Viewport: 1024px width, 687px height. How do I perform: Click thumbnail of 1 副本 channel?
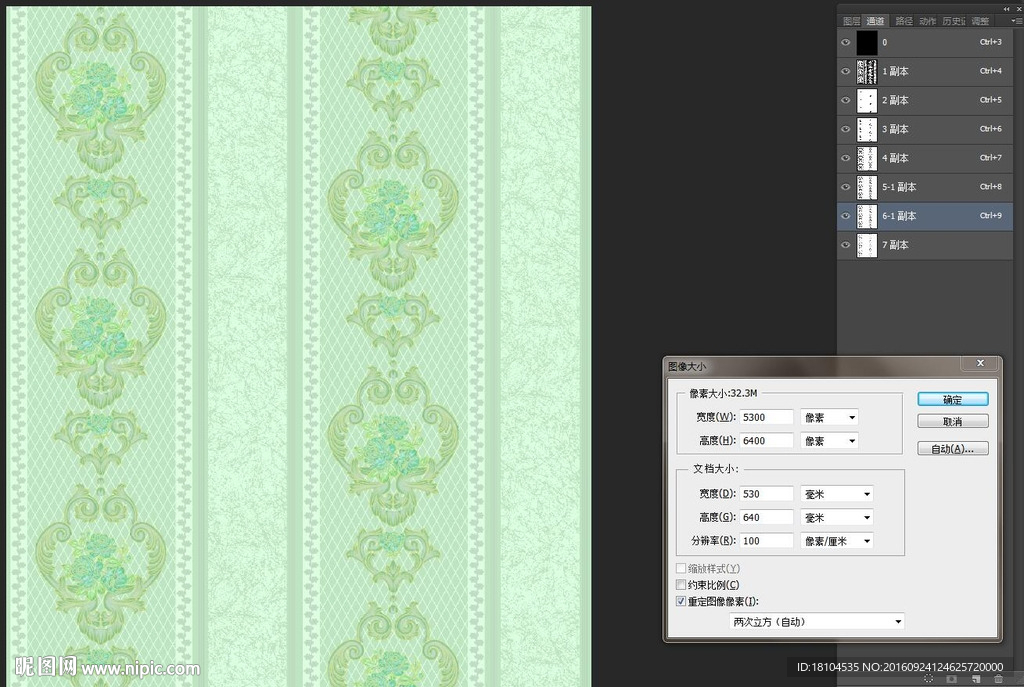[867, 71]
